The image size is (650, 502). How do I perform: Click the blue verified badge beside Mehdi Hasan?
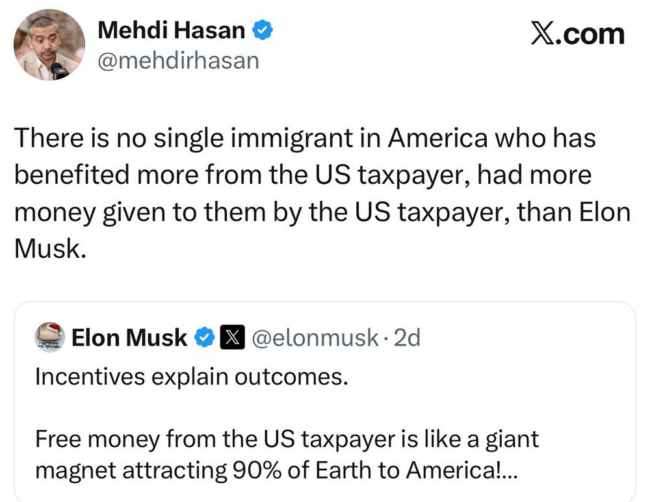point(262,31)
